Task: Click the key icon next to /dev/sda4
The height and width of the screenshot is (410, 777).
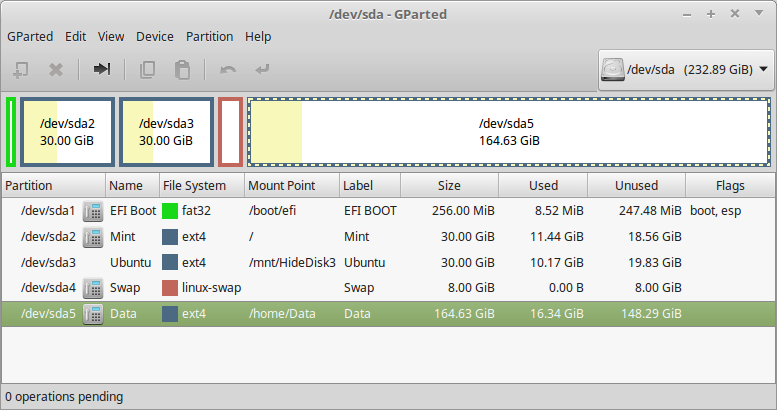Action: point(93,288)
